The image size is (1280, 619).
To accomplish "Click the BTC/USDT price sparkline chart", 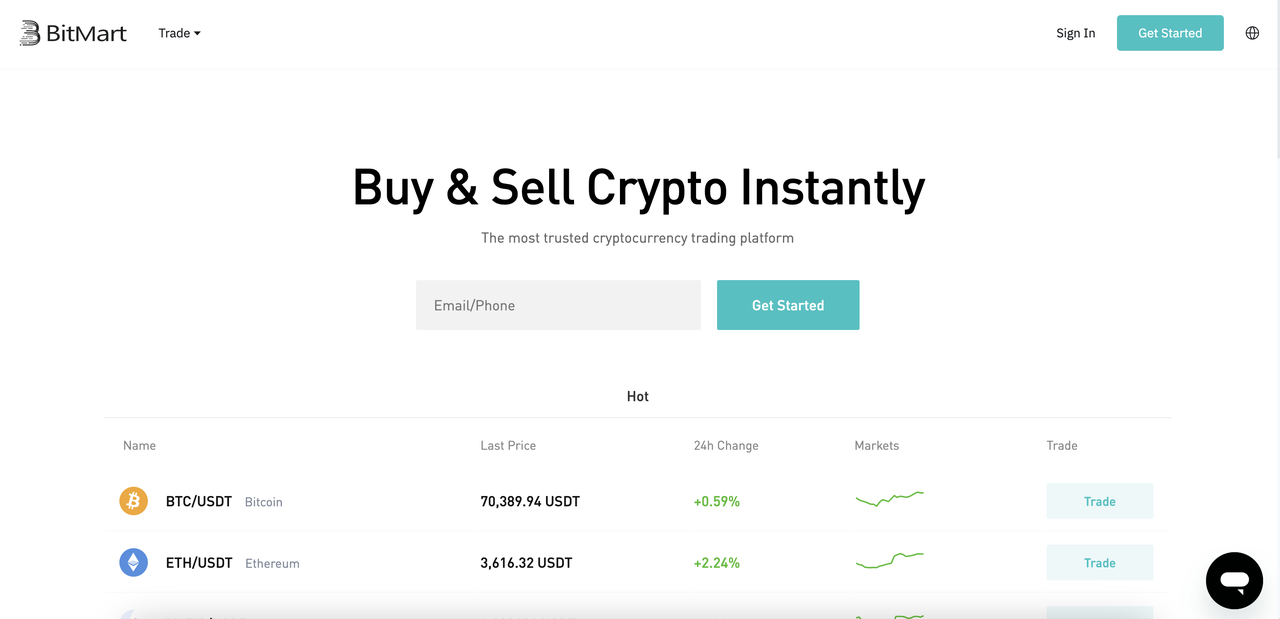I will (889, 500).
